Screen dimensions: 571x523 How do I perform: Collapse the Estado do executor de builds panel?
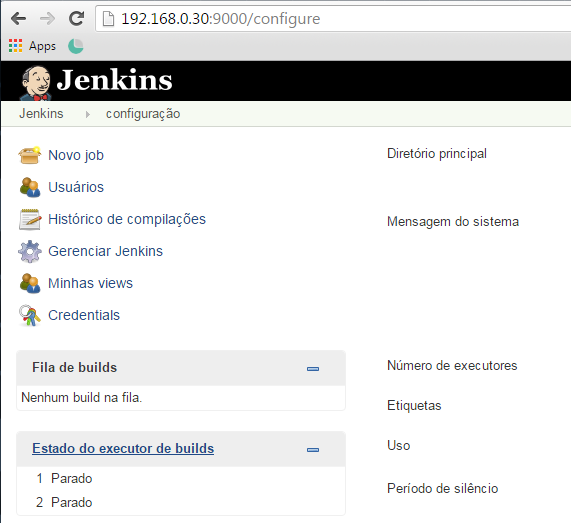(313, 450)
